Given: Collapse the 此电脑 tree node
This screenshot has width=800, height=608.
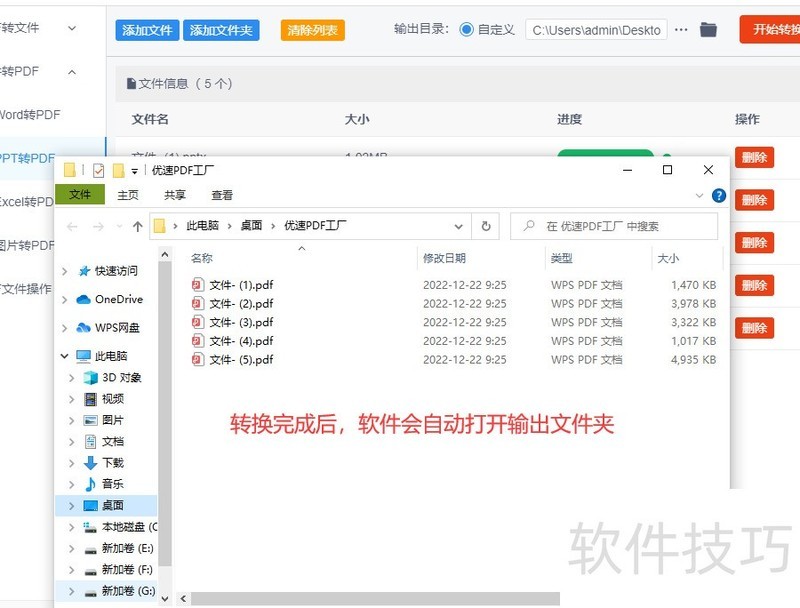Looking at the screenshot, I should coord(65,356).
